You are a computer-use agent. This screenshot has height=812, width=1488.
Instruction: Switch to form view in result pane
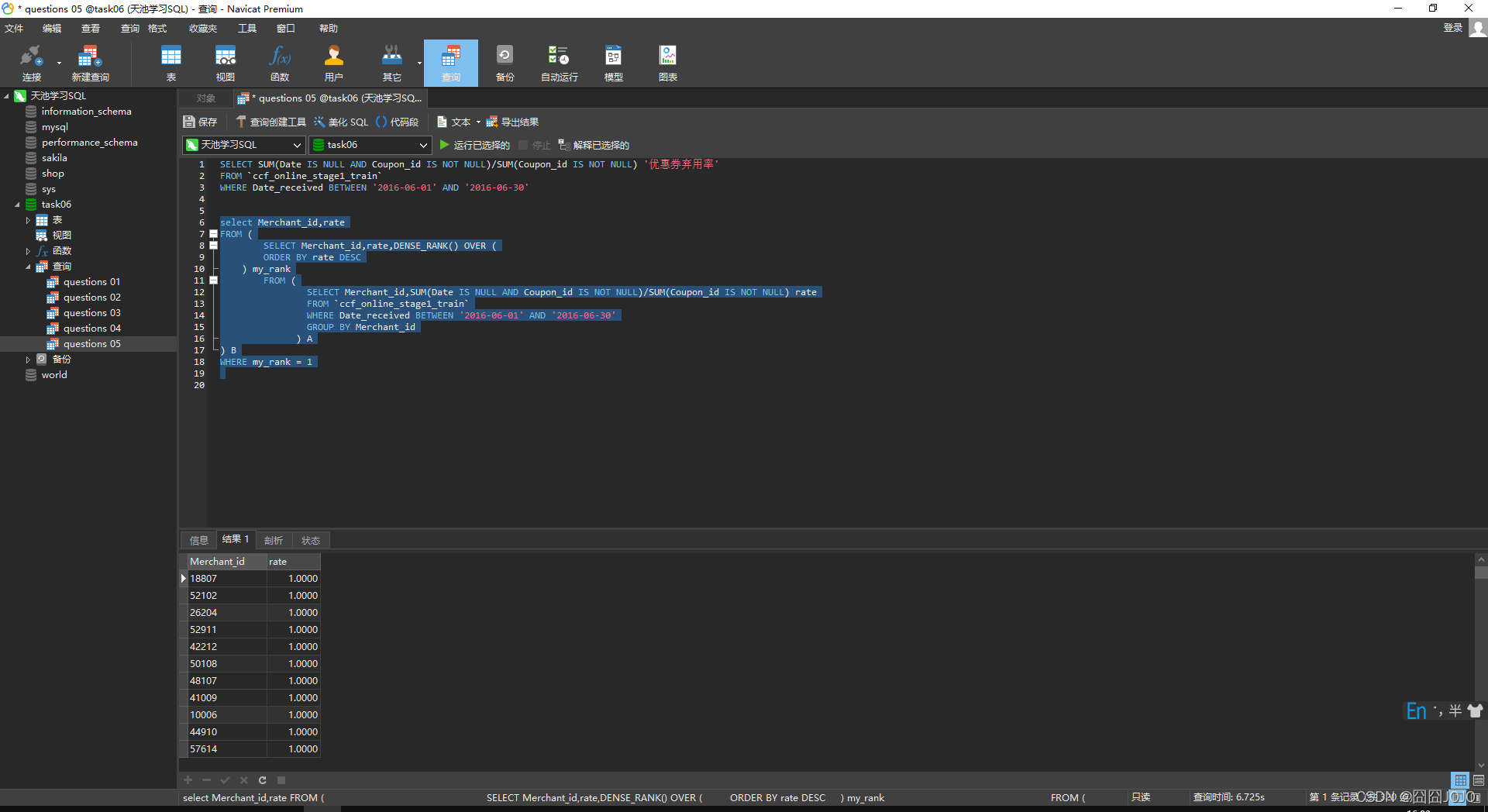(1479, 780)
